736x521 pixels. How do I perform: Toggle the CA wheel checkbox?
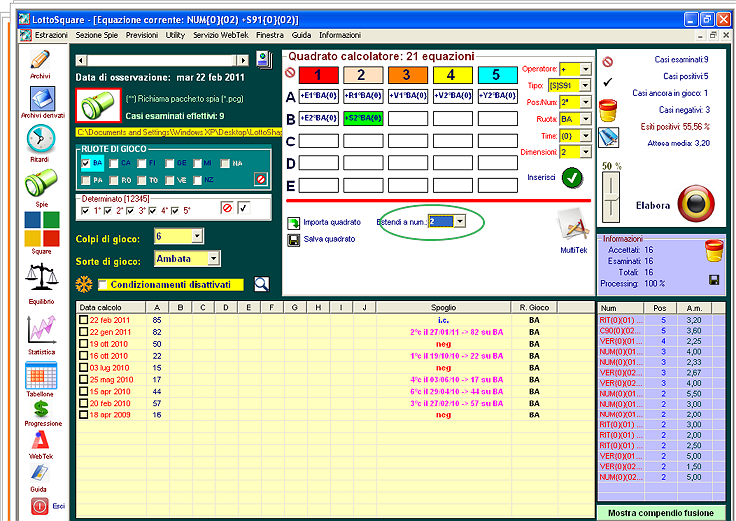pos(114,163)
